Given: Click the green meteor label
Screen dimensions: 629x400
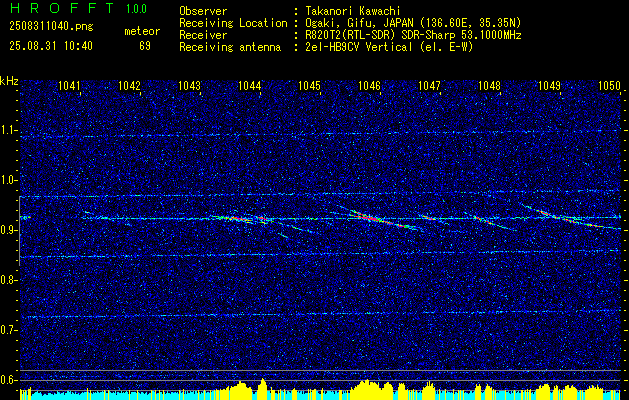Looking at the screenshot, I should pos(142,31).
